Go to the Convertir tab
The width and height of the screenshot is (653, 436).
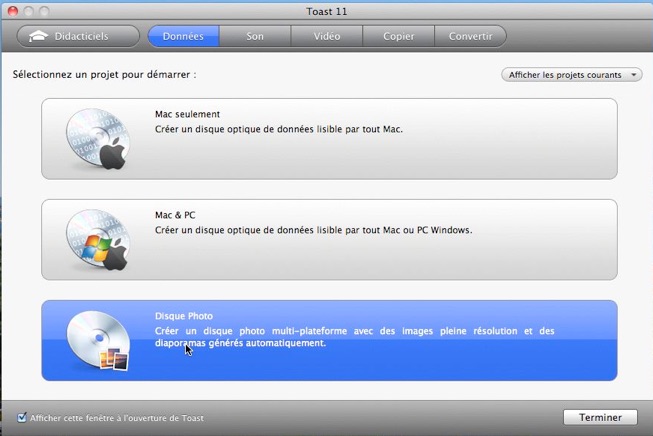click(x=471, y=36)
